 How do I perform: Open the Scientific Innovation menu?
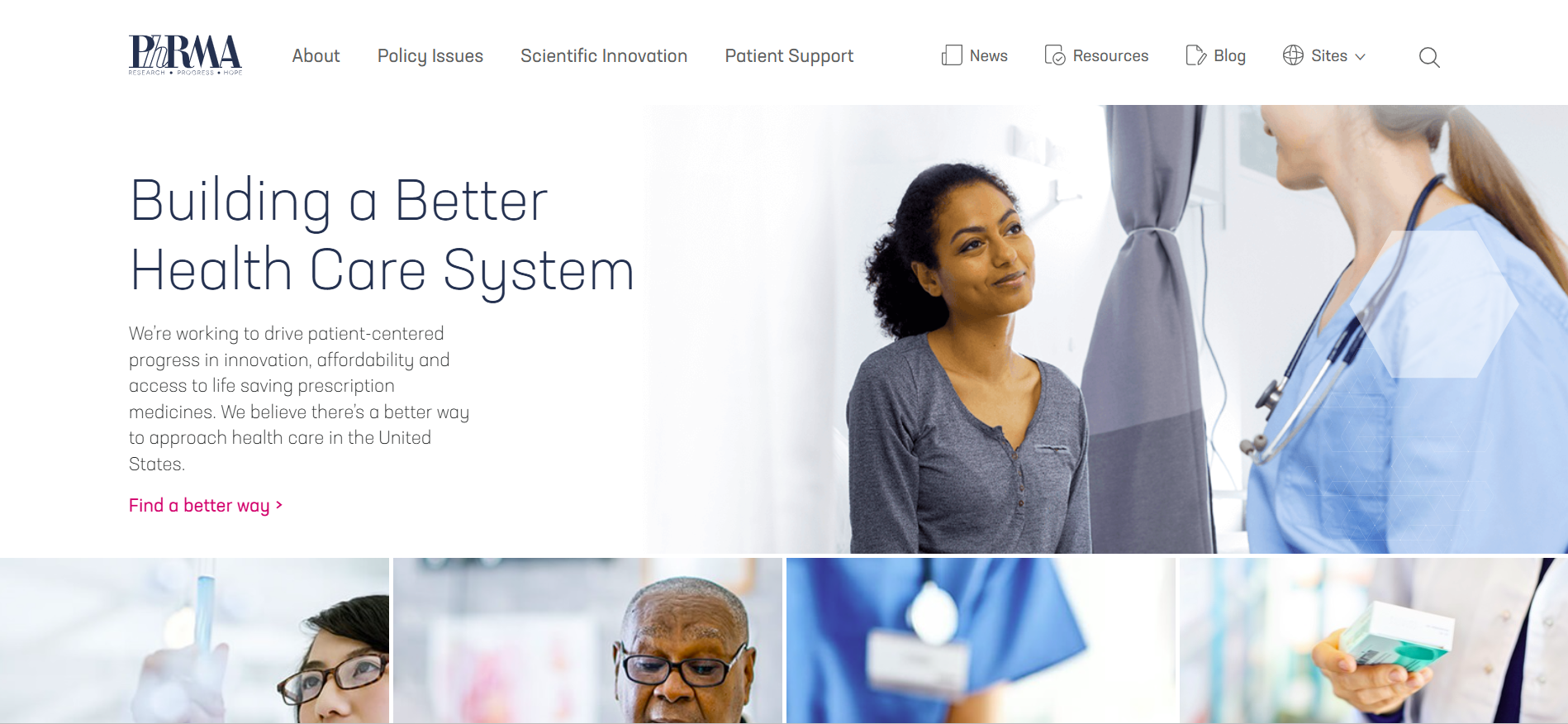[604, 55]
